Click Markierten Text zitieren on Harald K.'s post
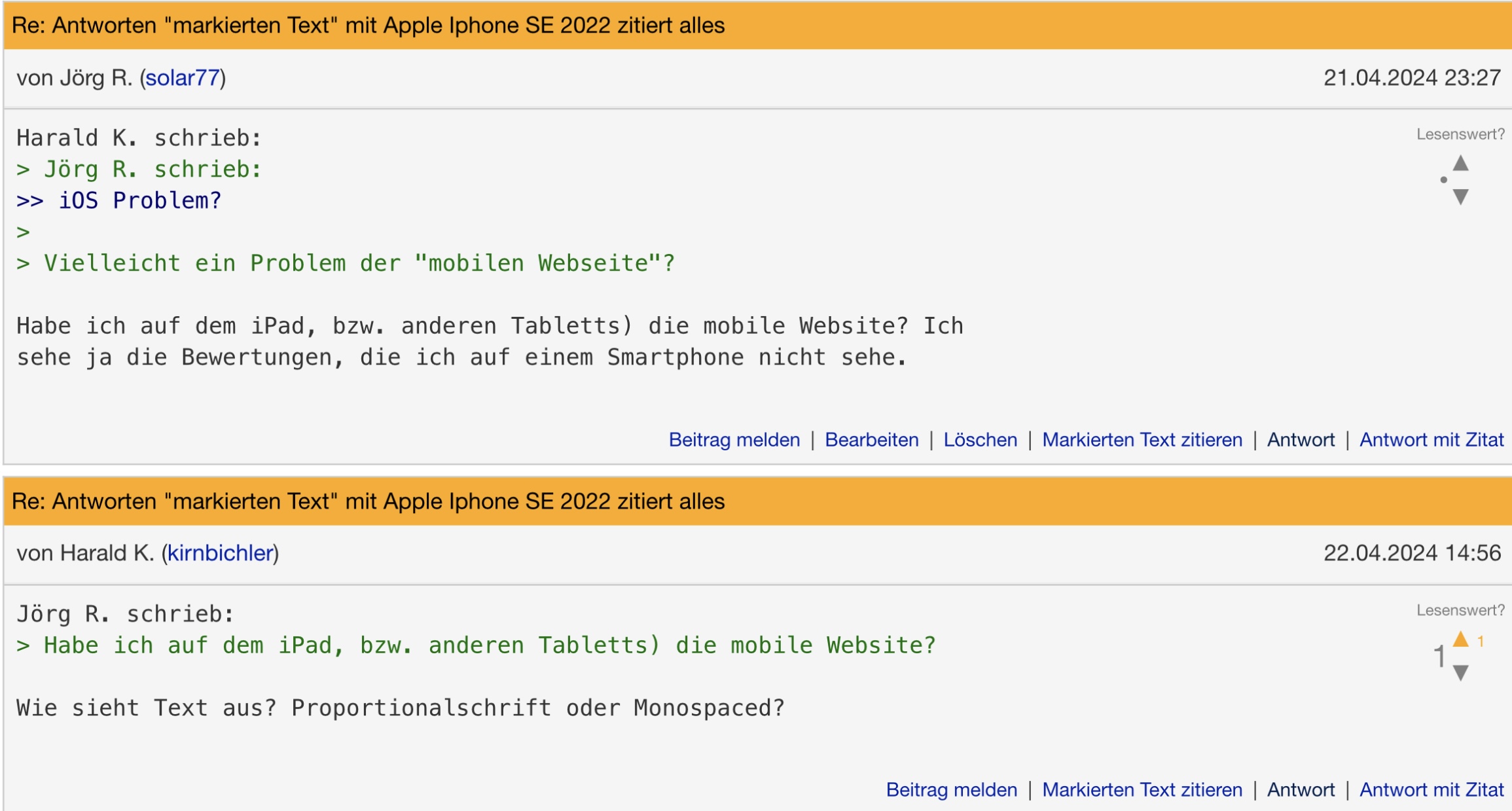The height and width of the screenshot is (811, 1512). click(1142, 790)
